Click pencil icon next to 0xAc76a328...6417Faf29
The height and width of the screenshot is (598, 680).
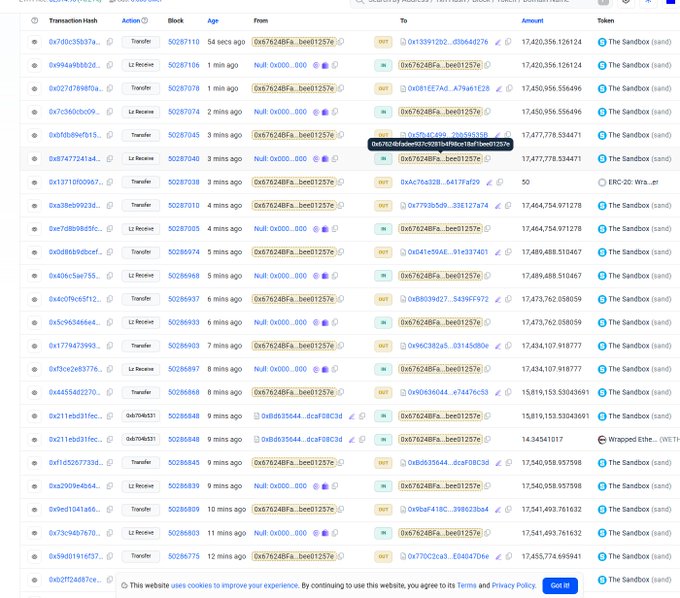coord(490,182)
